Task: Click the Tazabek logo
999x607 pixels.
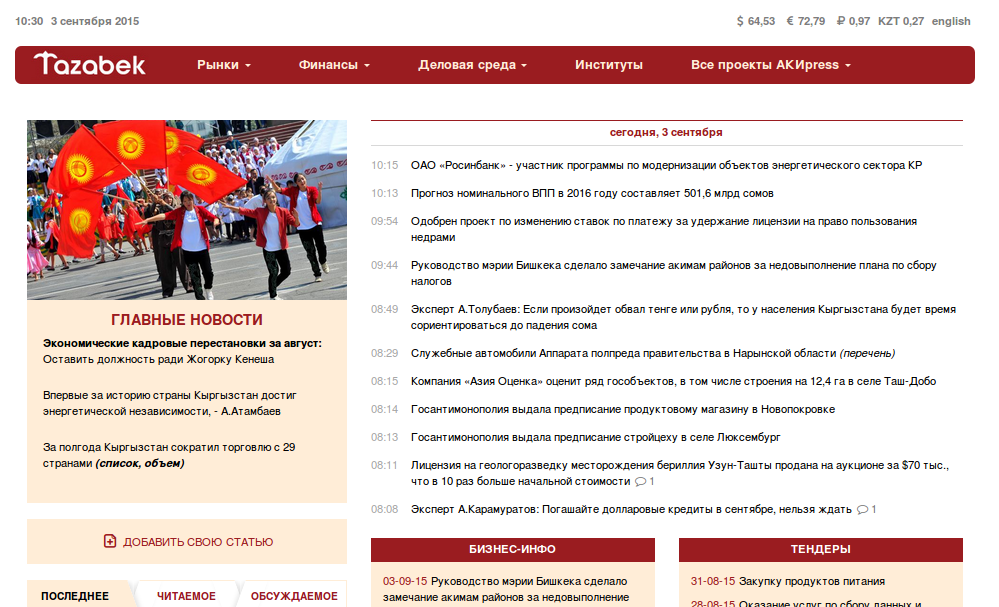Action: tap(90, 64)
